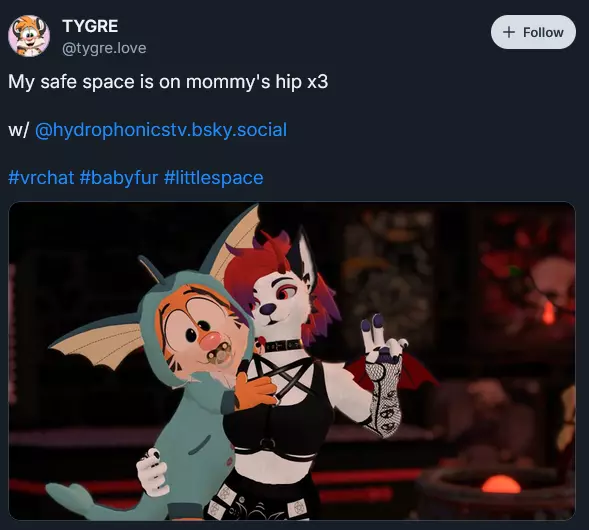Open the @hydrophonicstv.bsky.social mention
This screenshot has width=589, height=530.
[x=161, y=130]
